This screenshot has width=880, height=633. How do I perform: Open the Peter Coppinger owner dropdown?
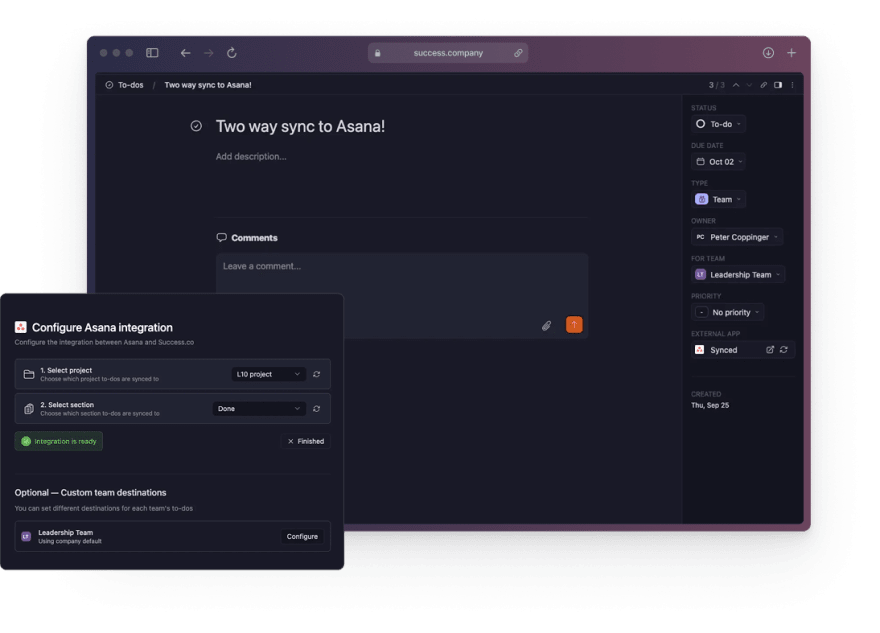737,237
